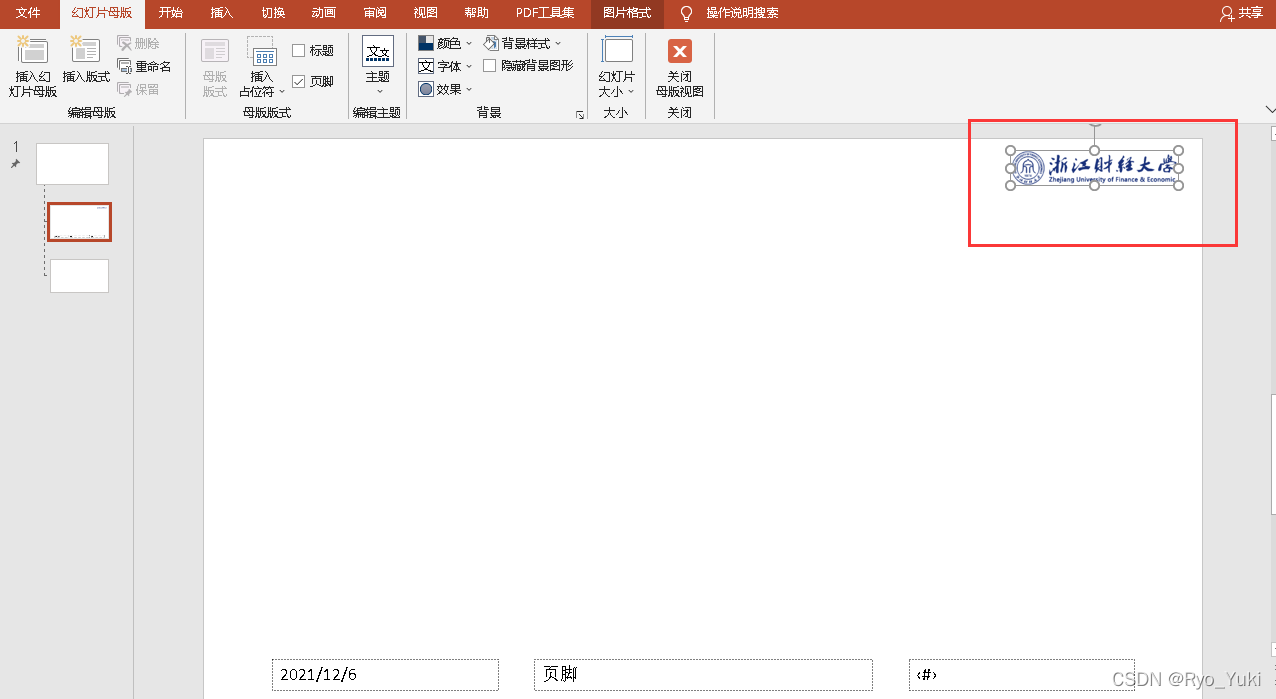Open the Background group dialog launcher
Screen dimensions: 1276x699
pos(580,116)
